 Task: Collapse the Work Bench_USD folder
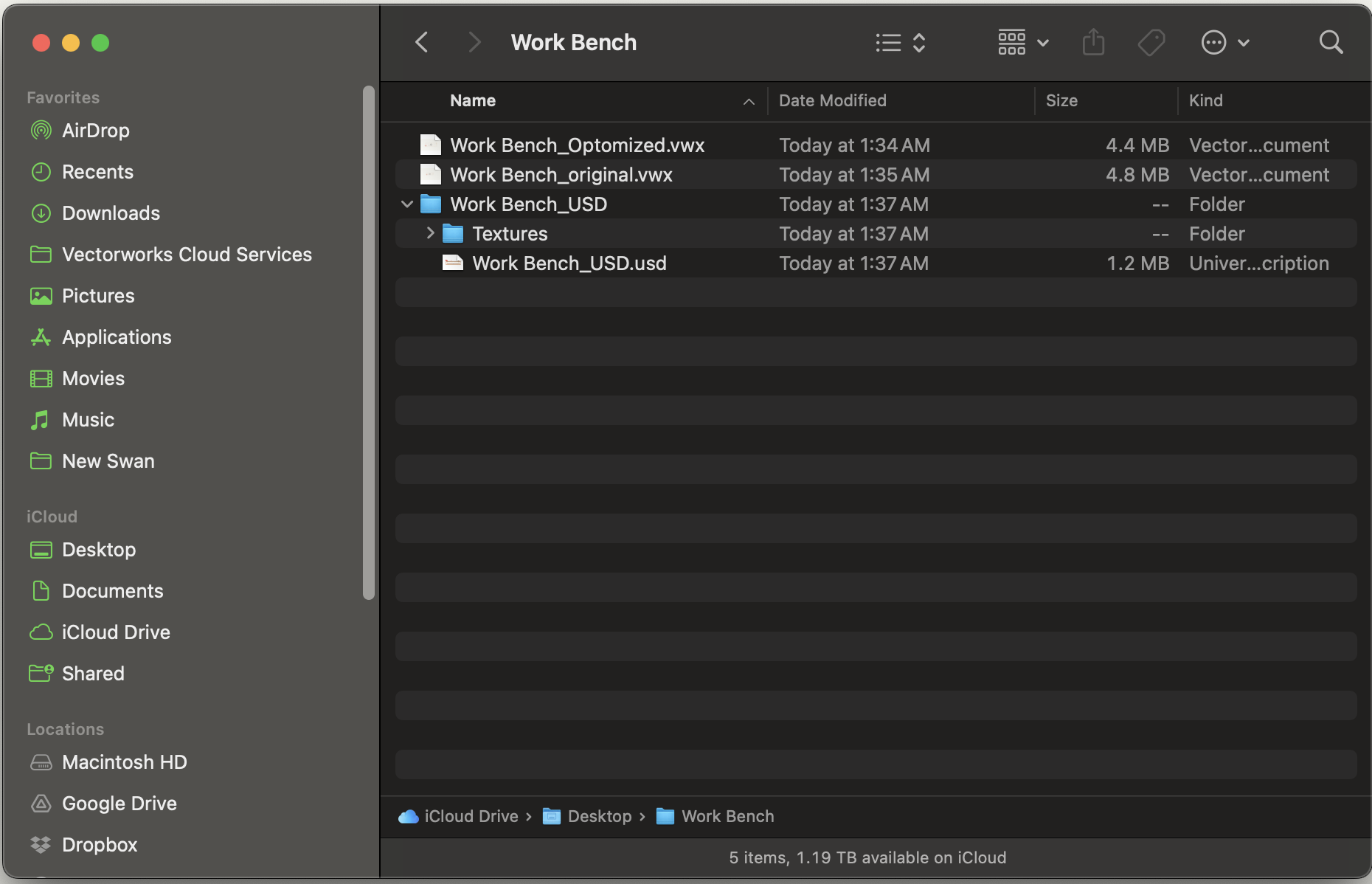[x=406, y=204]
